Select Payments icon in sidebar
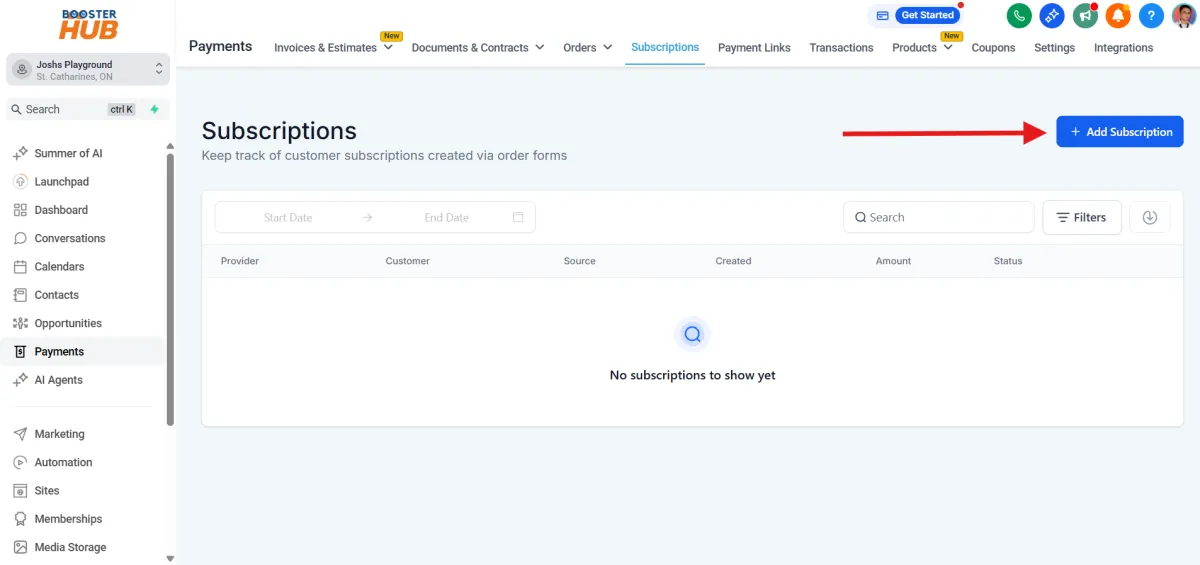Screen dimensions: 1200x565 pos(20,352)
